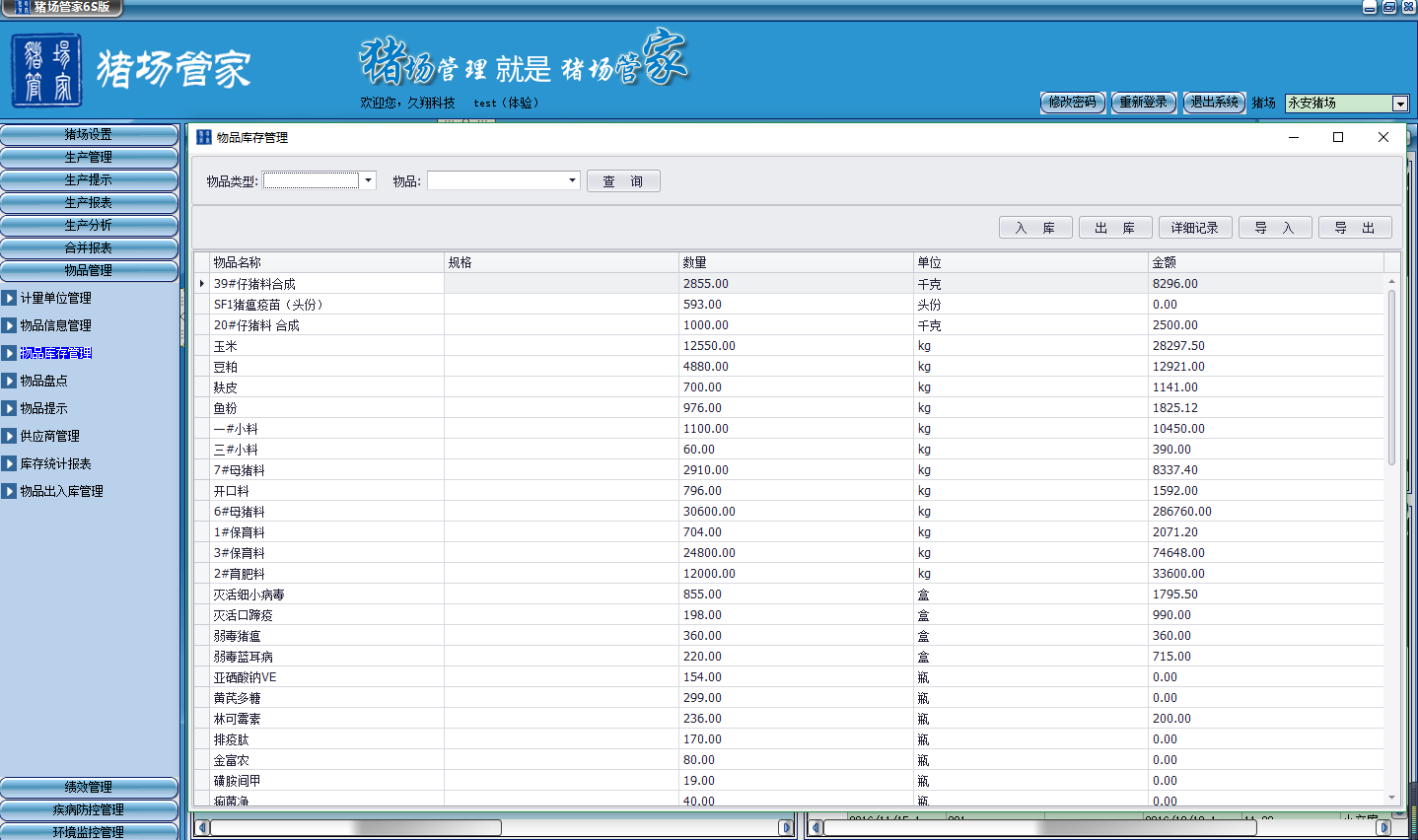Screen dimensions: 1418x840
Task: Open 库存统计报表 in sidebar
Action: pyautogui.click(x=56, y=463)
